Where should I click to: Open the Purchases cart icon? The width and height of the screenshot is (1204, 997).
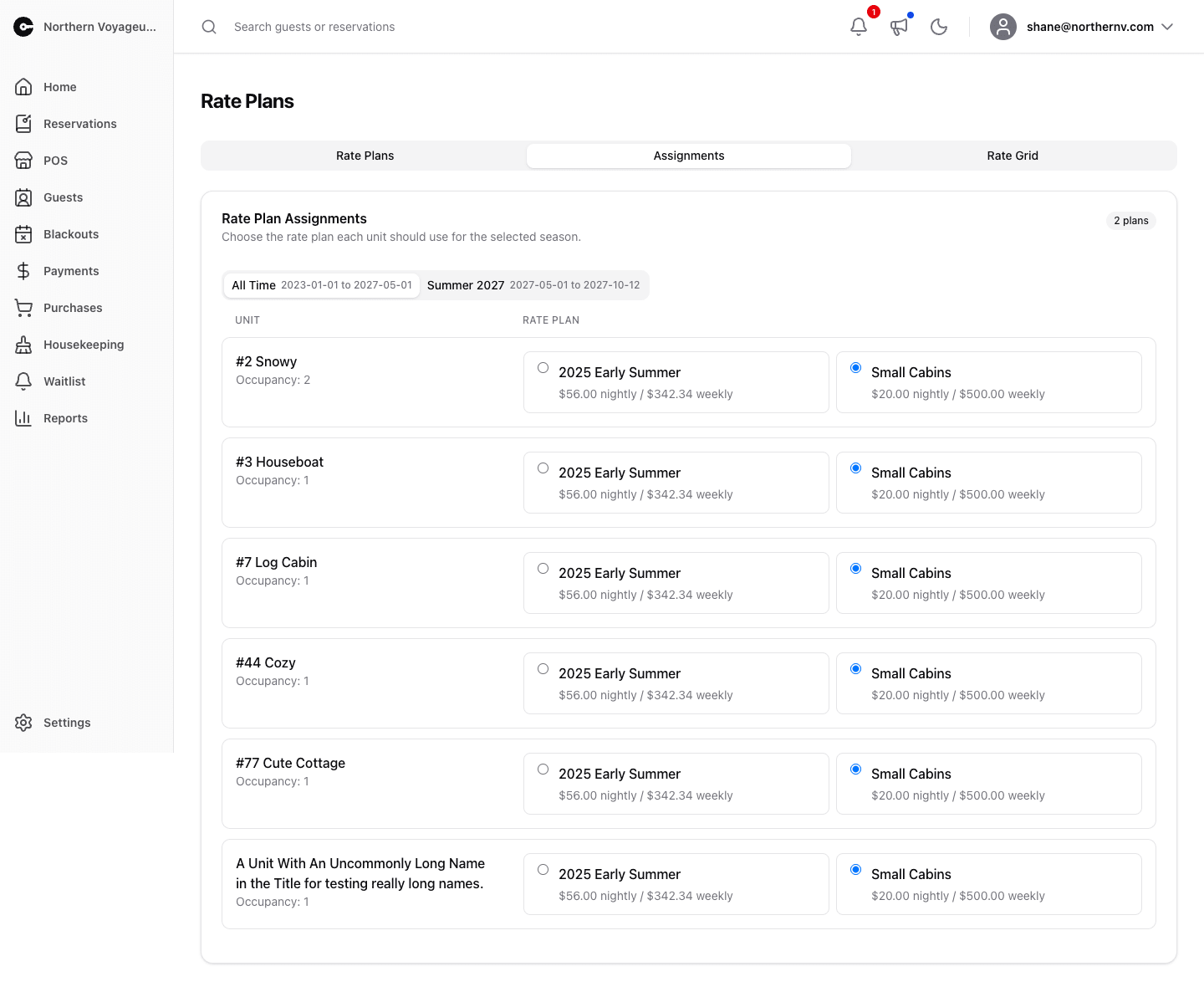coord(23,308)
